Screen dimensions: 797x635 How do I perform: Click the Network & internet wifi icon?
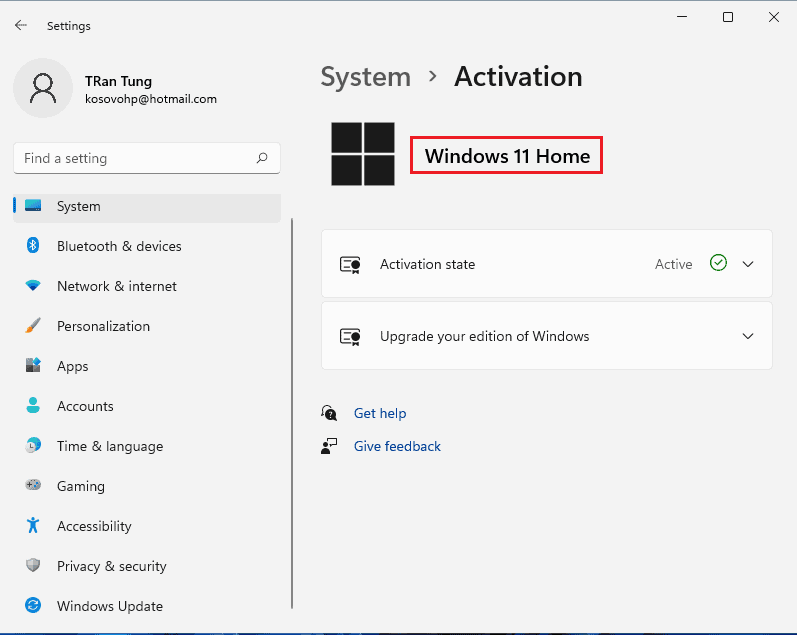coord(33,286)
